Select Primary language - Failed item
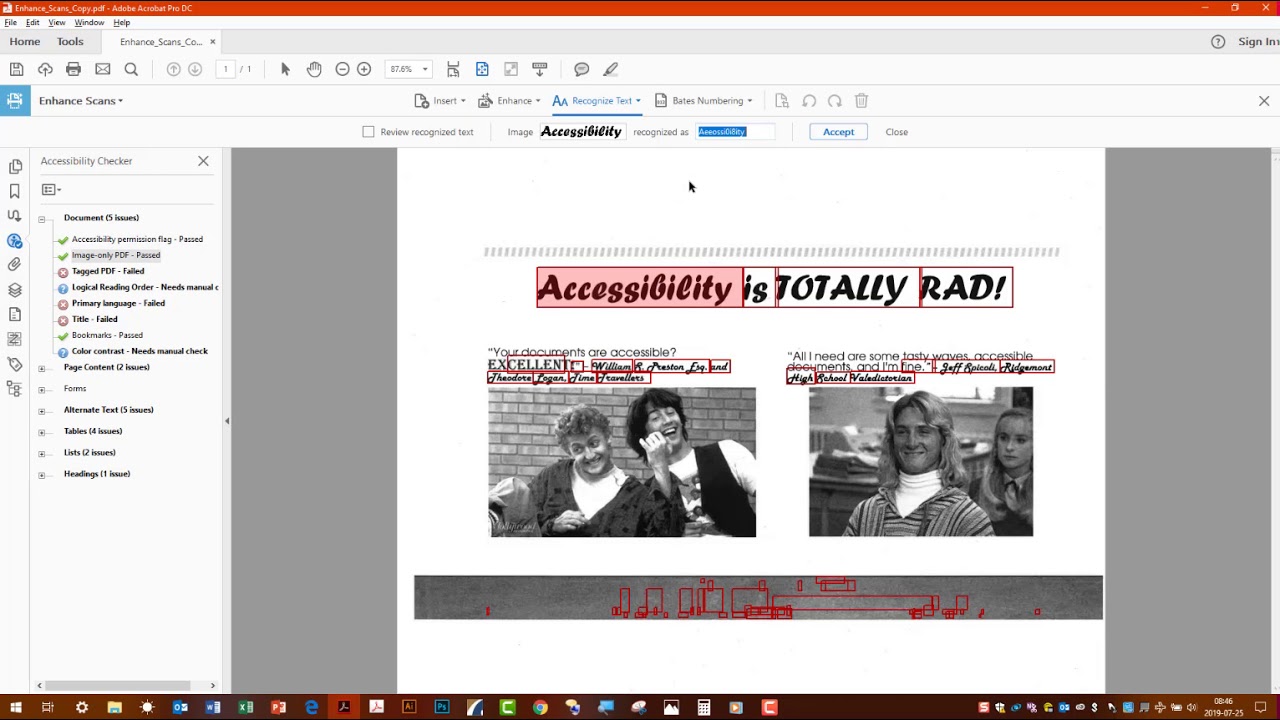This screenshot has width=1280, height=720. pos(118,303)
